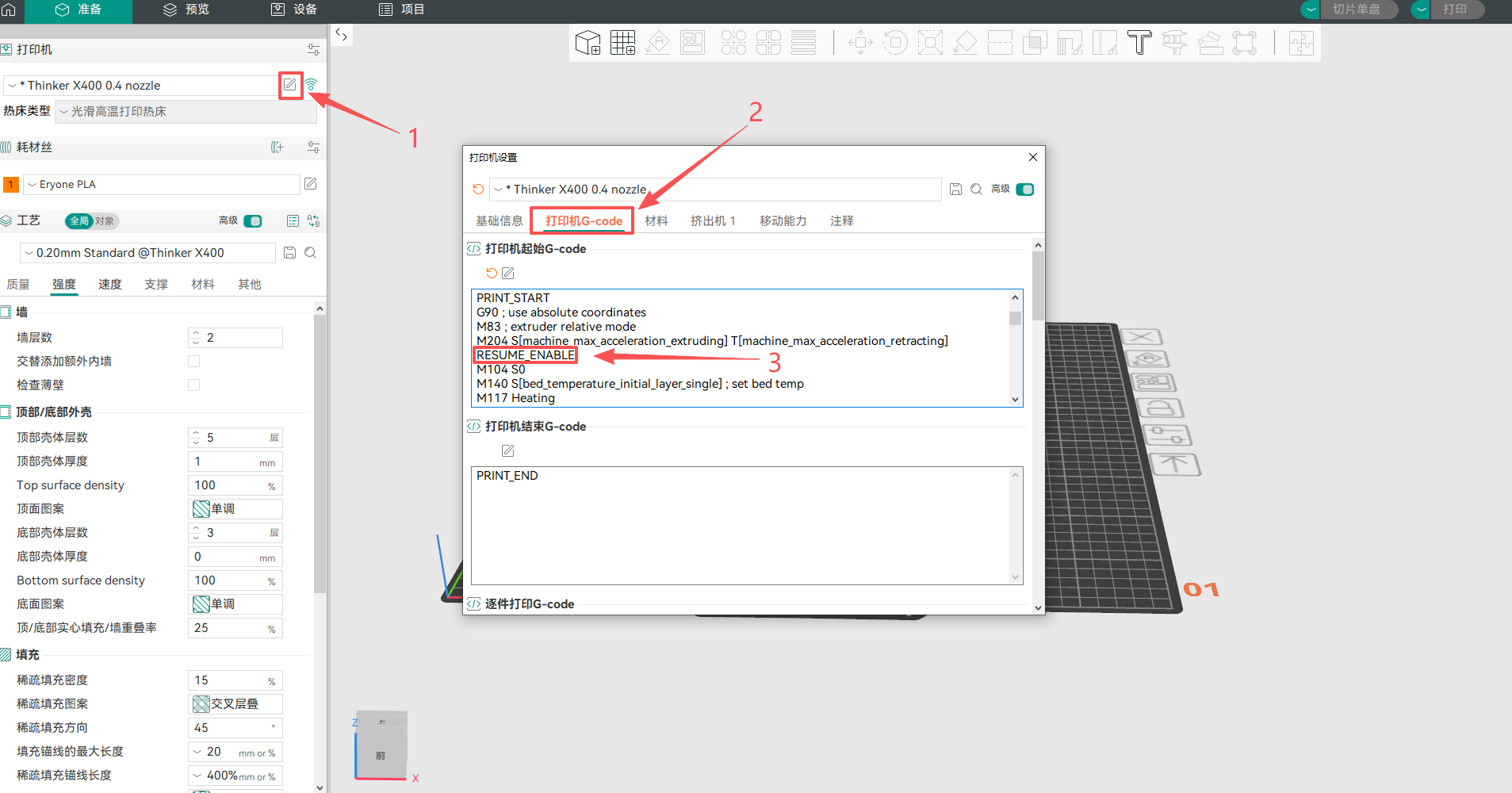The width and height of the screenshot is (1512, 793).
Task: Check the 检查薄壁 checkbox
Action: (193, 385)
